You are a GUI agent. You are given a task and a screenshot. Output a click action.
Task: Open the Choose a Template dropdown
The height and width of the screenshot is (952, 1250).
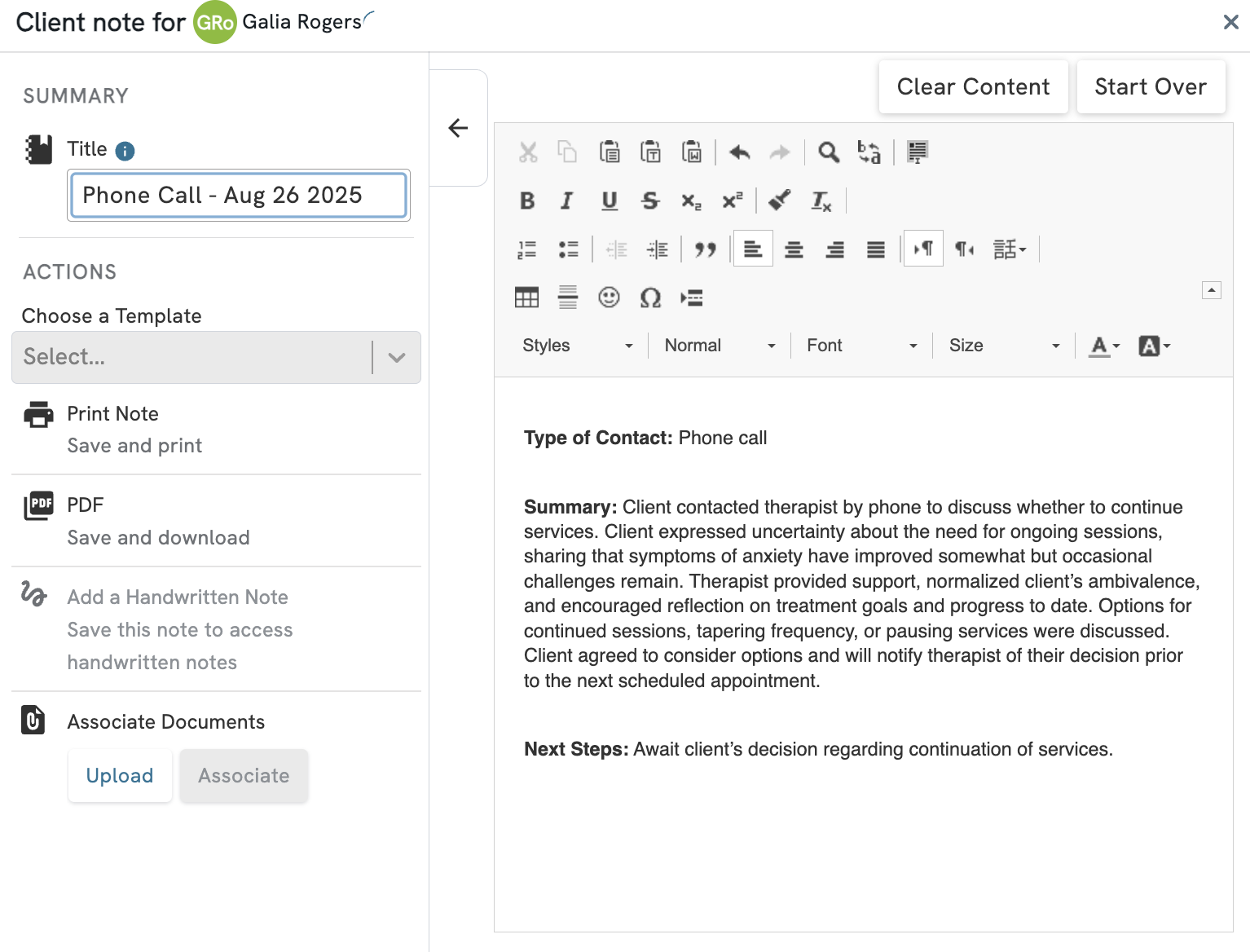[216, 357]
